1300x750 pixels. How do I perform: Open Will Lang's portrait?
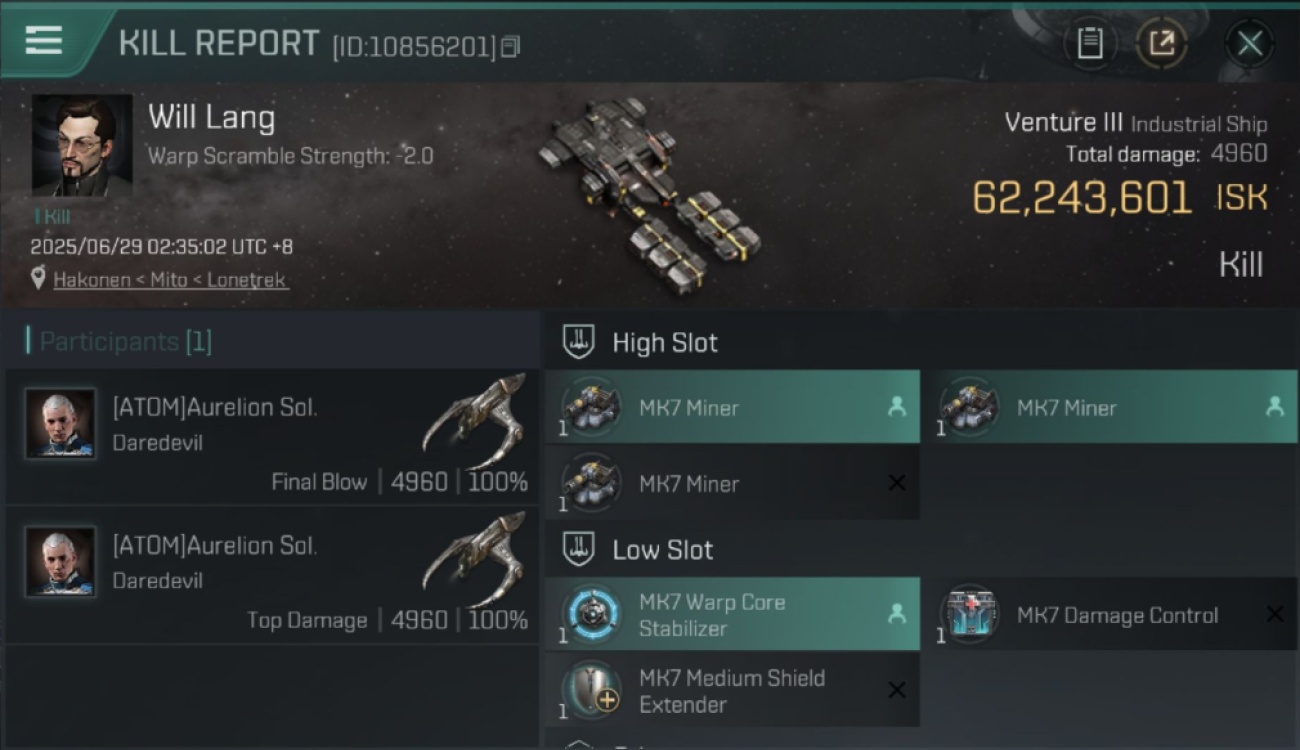(x=82, y=145)
